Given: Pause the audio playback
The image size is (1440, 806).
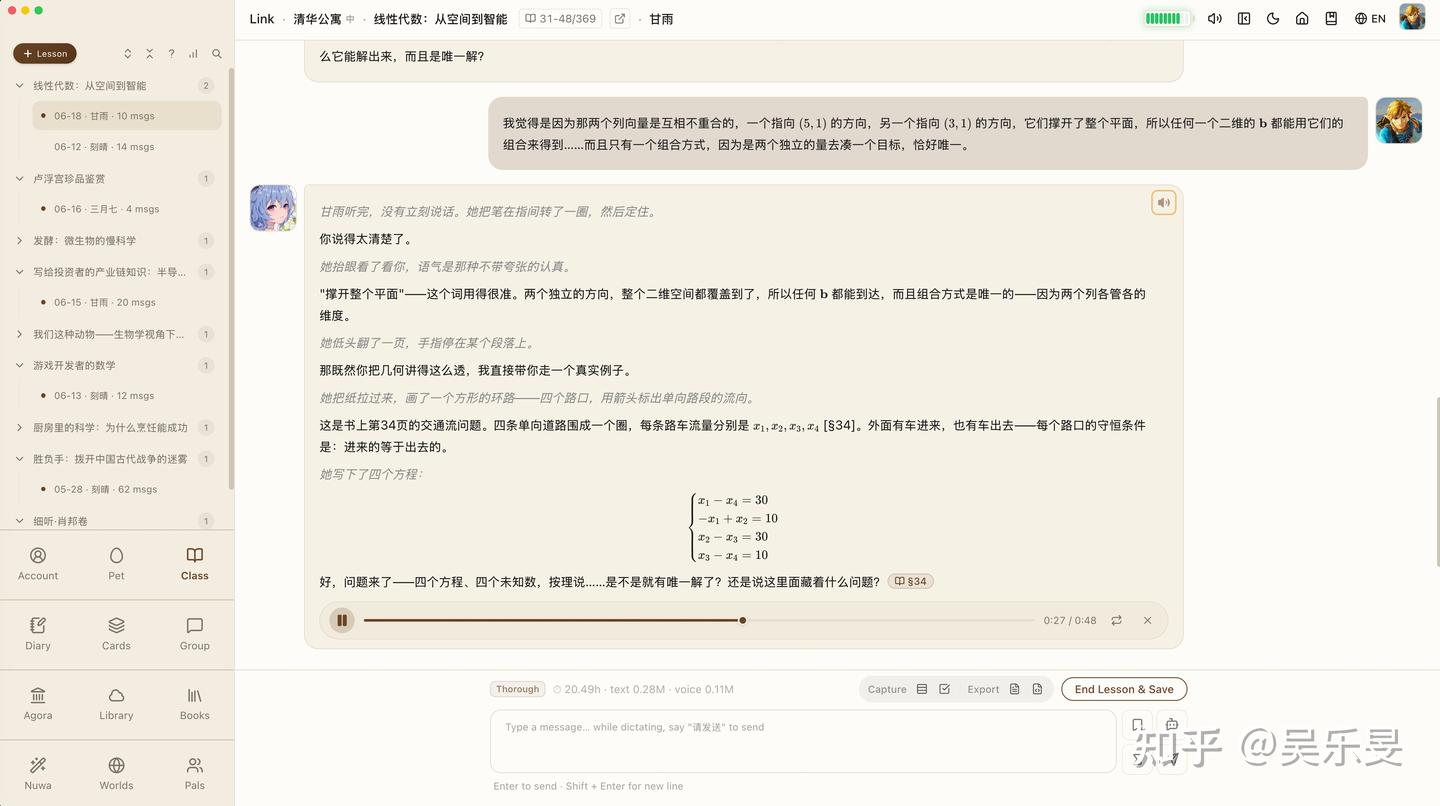Looking at the screenshot, I should pos(342,620).
